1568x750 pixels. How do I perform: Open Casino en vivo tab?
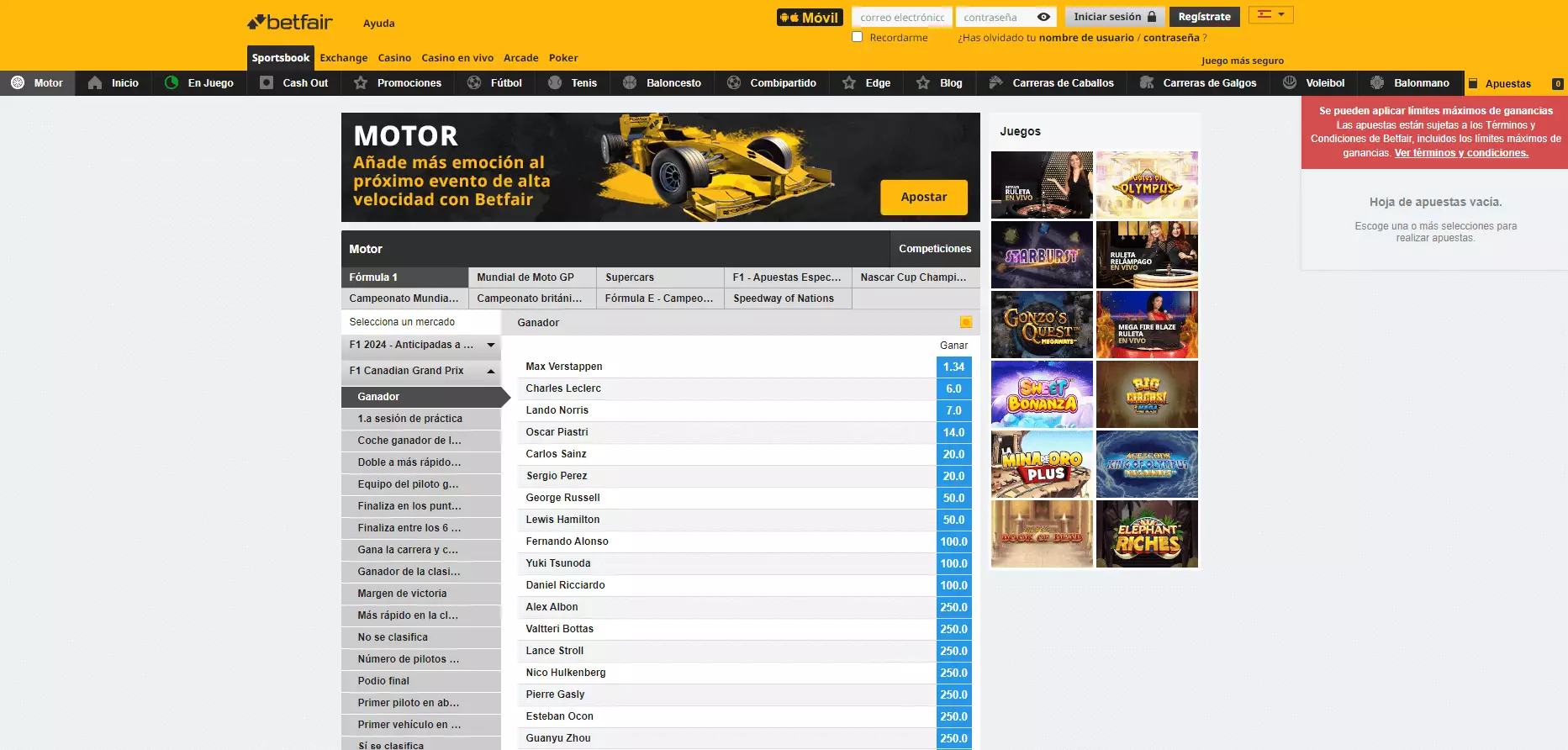pos(457,58)
